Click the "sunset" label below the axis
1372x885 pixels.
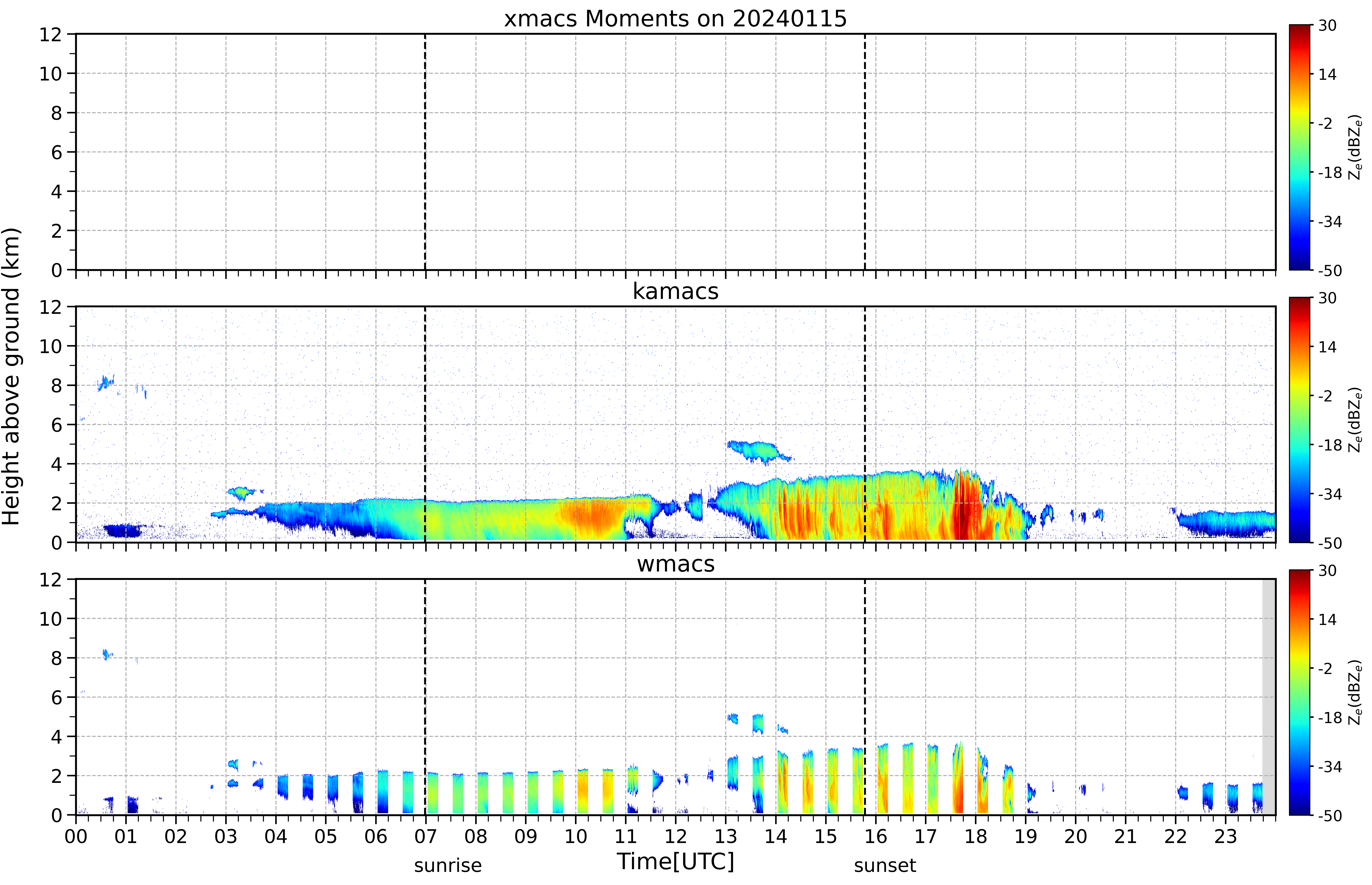(885, 865)
